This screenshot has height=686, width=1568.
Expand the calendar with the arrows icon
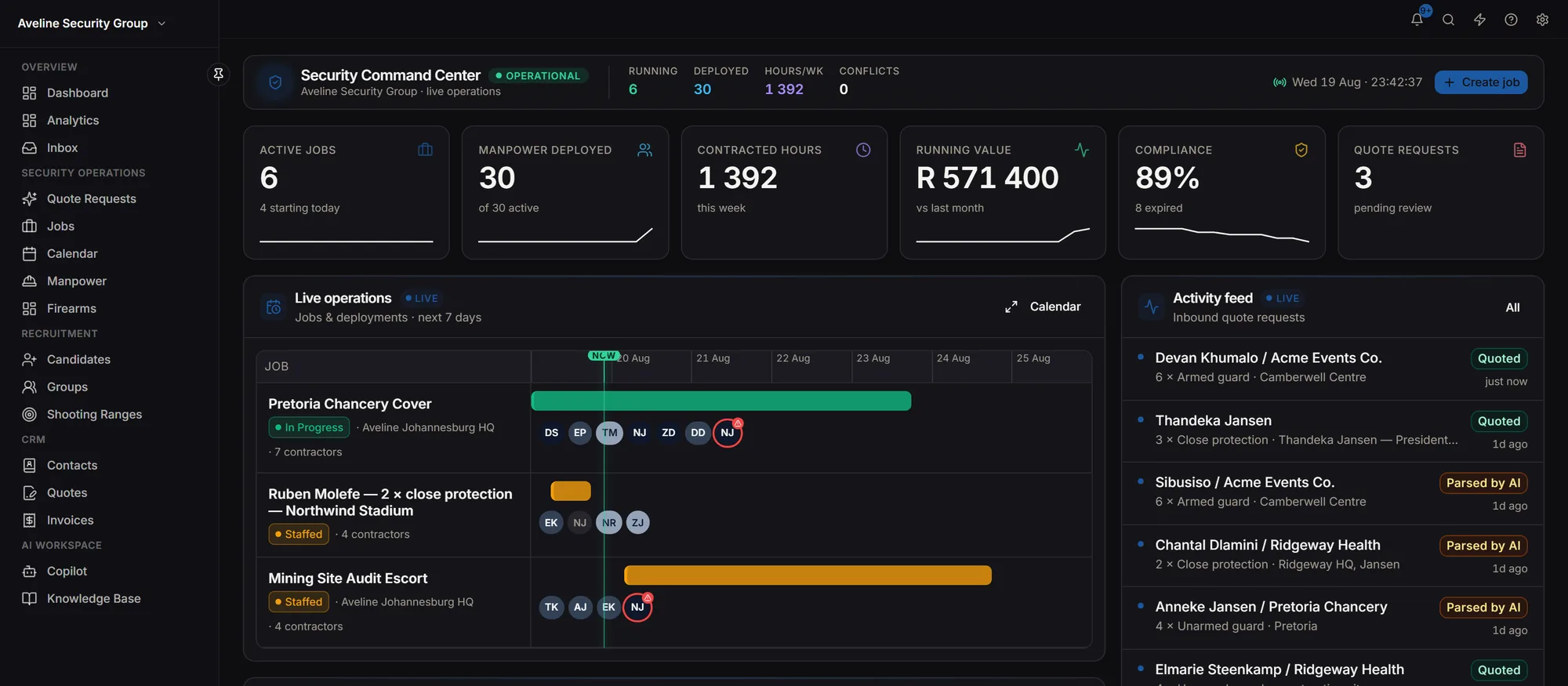pos(1011,307)
